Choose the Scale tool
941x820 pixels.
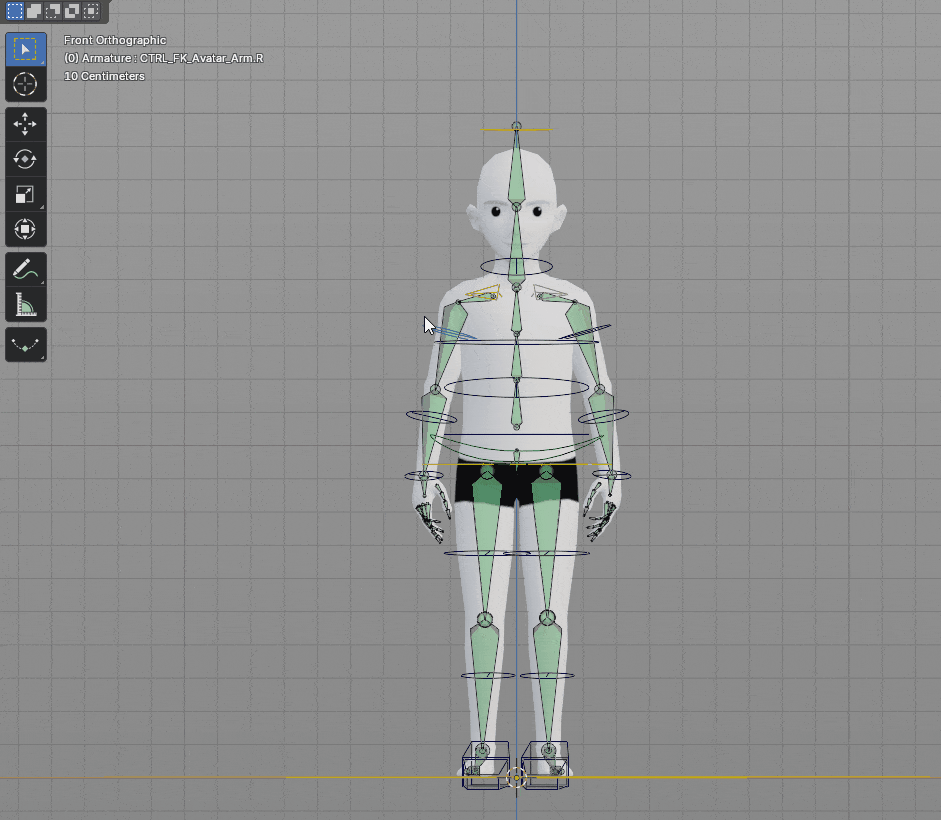coord(25,194)
